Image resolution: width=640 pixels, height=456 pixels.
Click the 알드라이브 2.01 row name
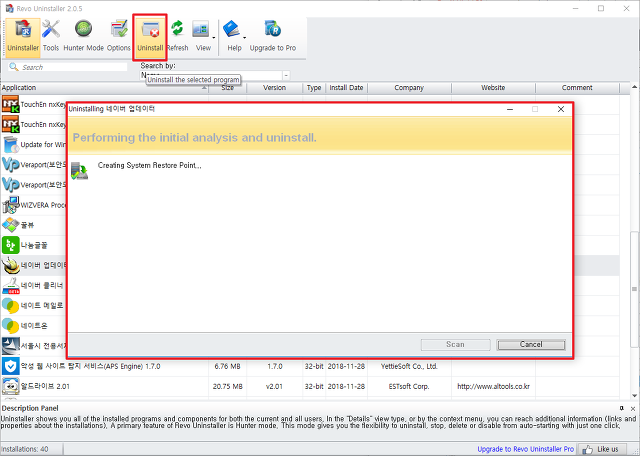(x=45, y=386)
